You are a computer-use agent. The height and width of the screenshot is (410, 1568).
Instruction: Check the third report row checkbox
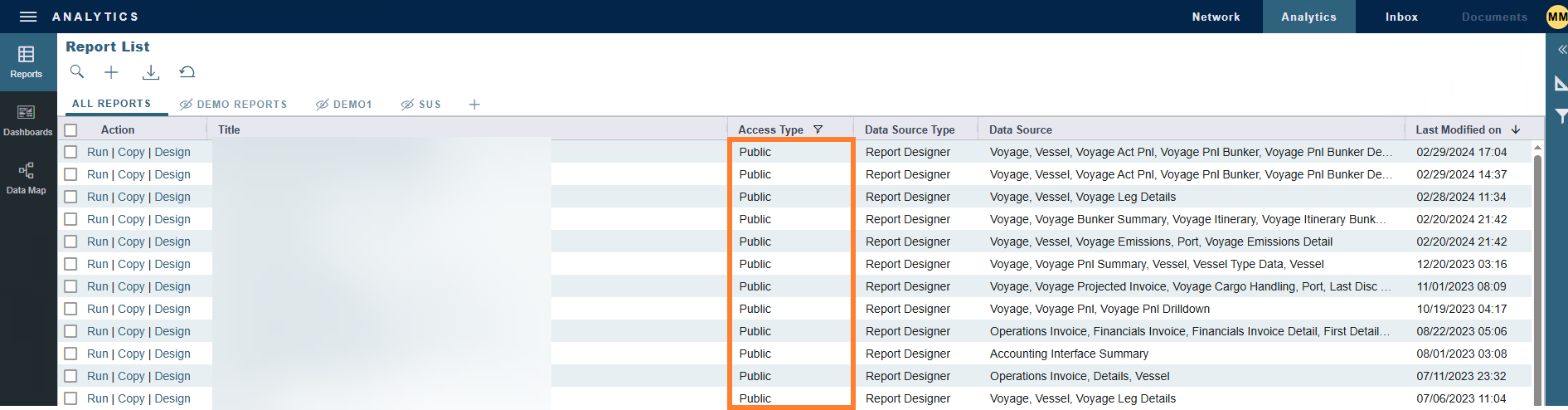[x=71, y=198]
